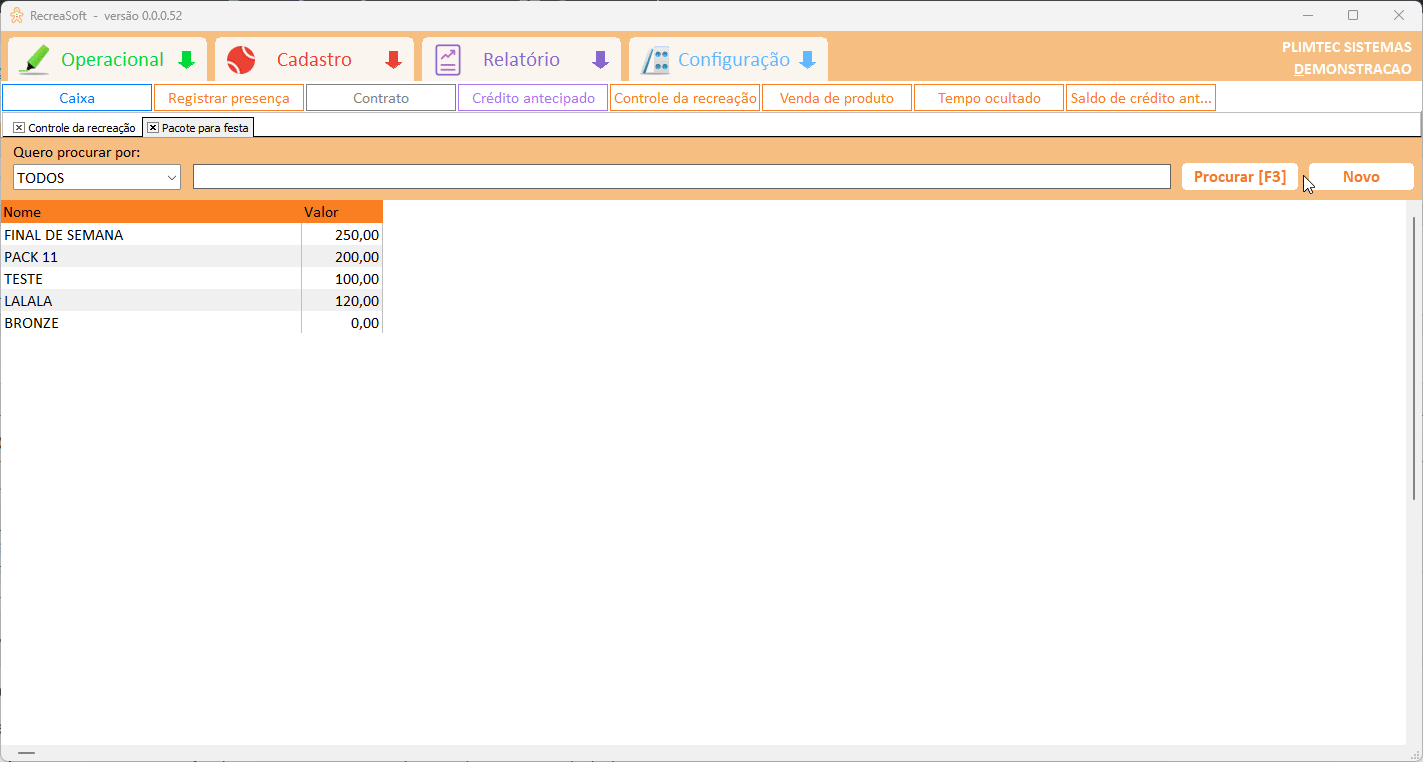Open the Caixa shortcut
This screenshot has height=762, width=1423.
77,98
